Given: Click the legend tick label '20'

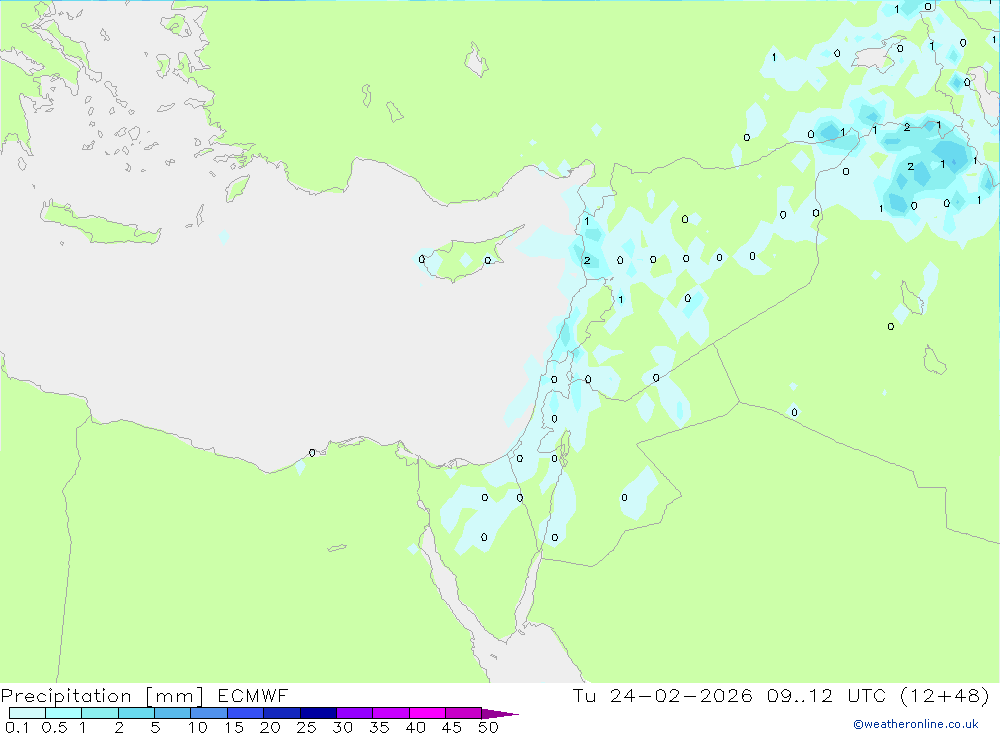Looking at the screenshot, I should 270,727.
